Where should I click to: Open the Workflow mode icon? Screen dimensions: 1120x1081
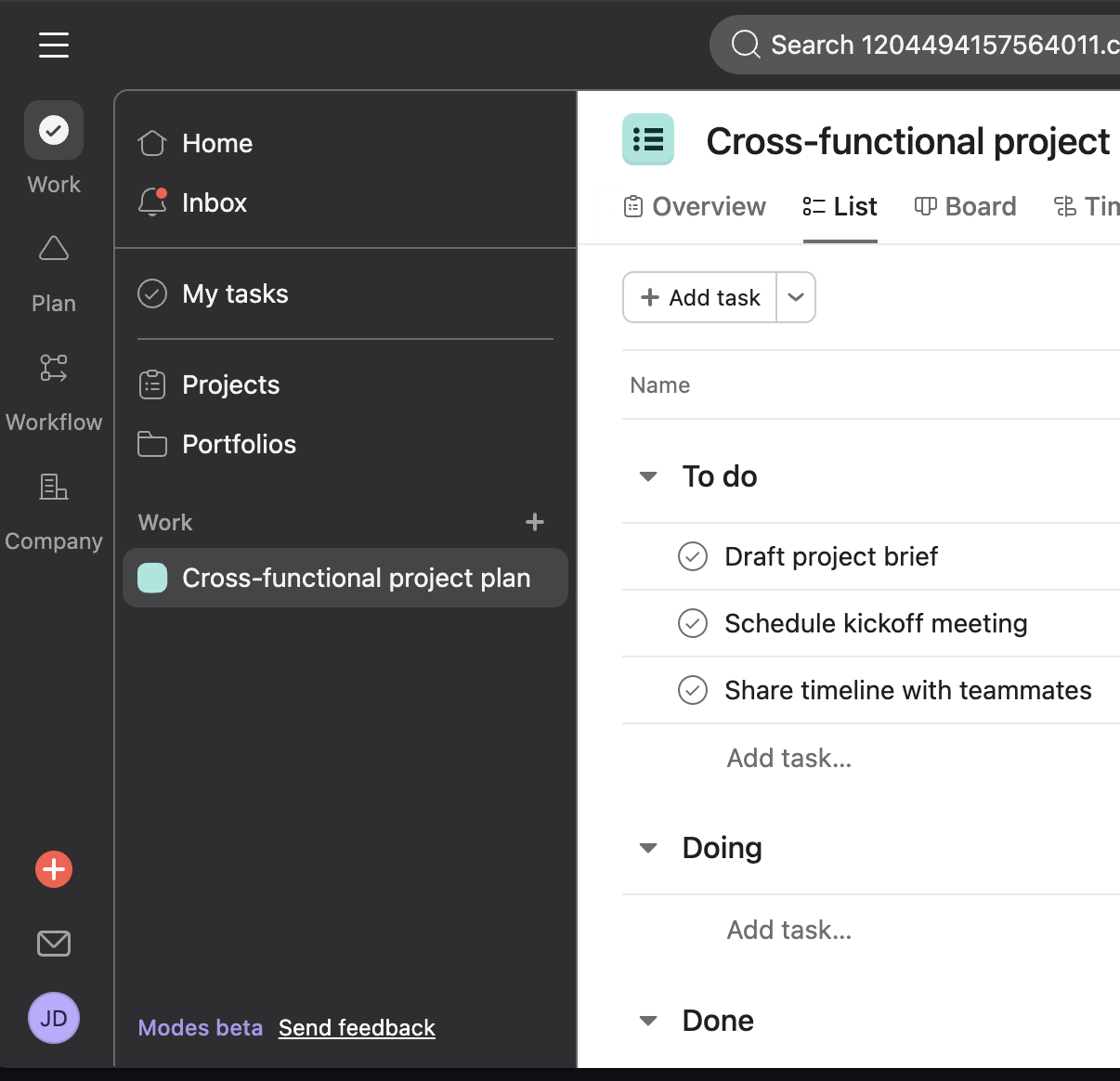(x=54, y=368)
